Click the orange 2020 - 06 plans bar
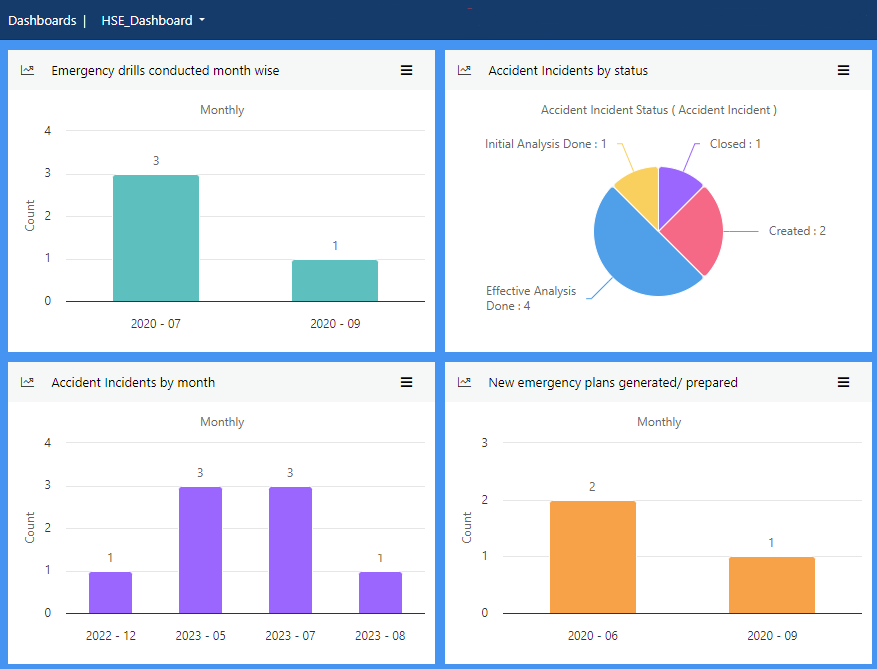The height and width of the screenshot is (669, 877). click(x=592, y=557)
